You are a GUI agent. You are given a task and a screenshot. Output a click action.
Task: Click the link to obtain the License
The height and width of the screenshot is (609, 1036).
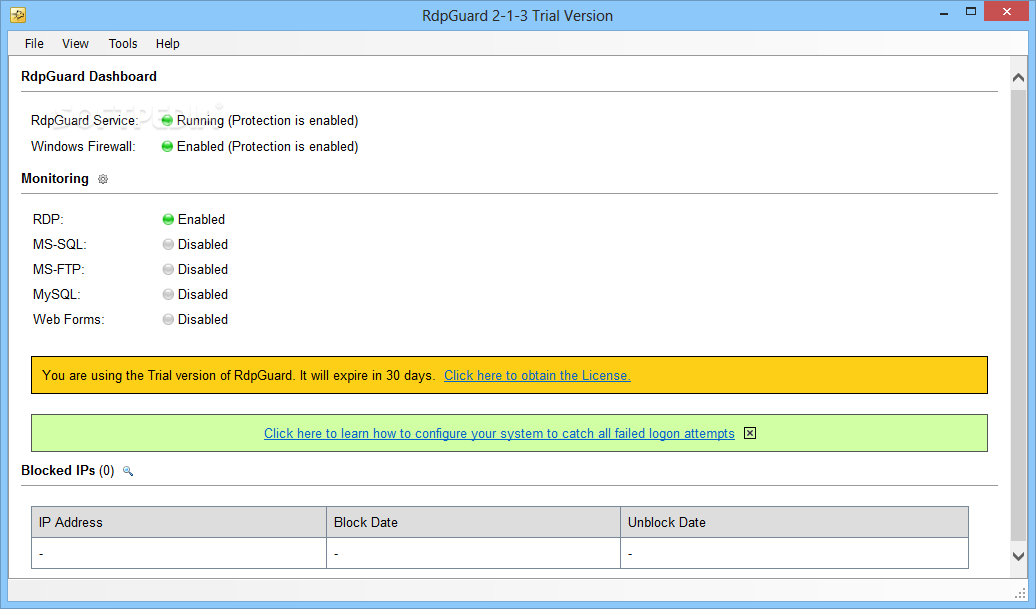click(537, 376)
